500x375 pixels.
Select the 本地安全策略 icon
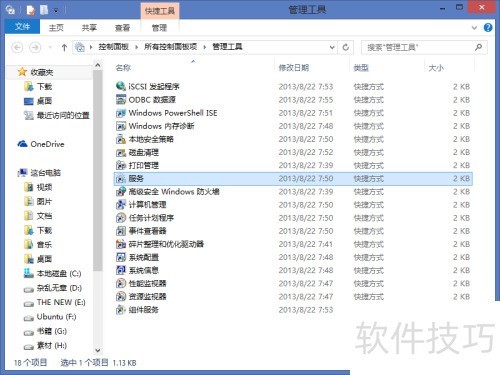coord(120,139)
